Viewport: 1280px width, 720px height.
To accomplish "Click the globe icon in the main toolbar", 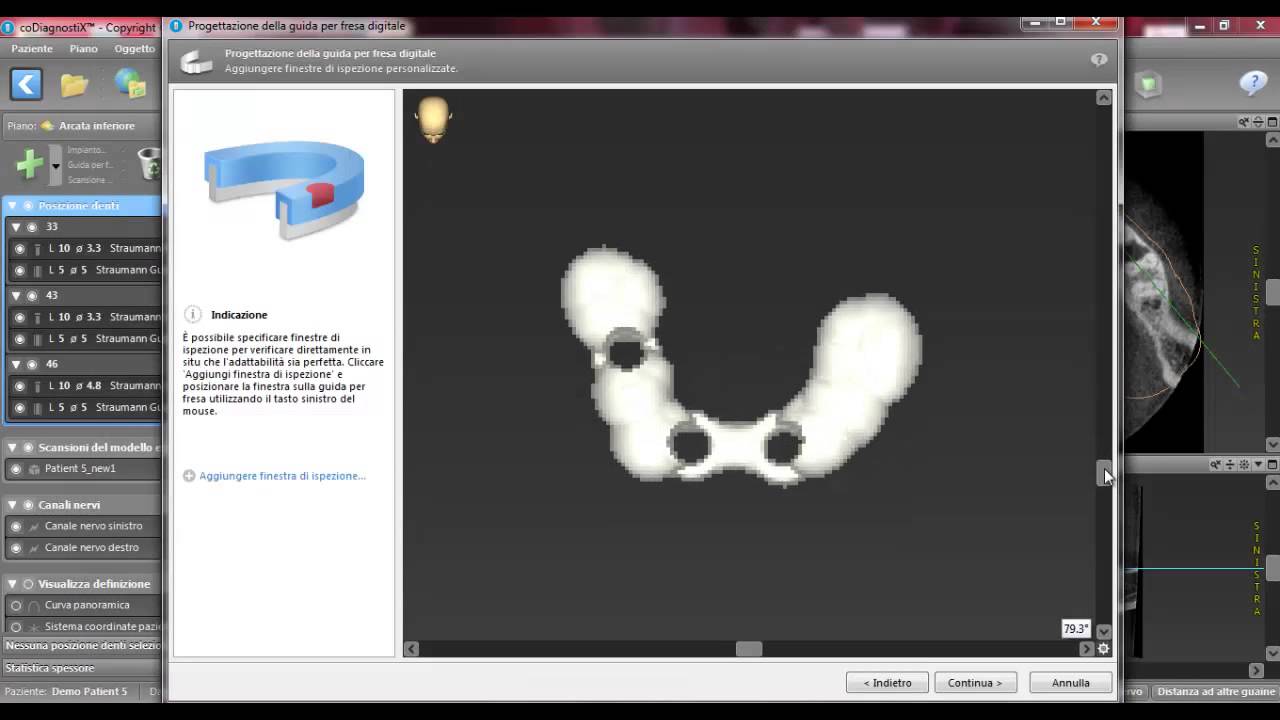I will click(130, 84).
